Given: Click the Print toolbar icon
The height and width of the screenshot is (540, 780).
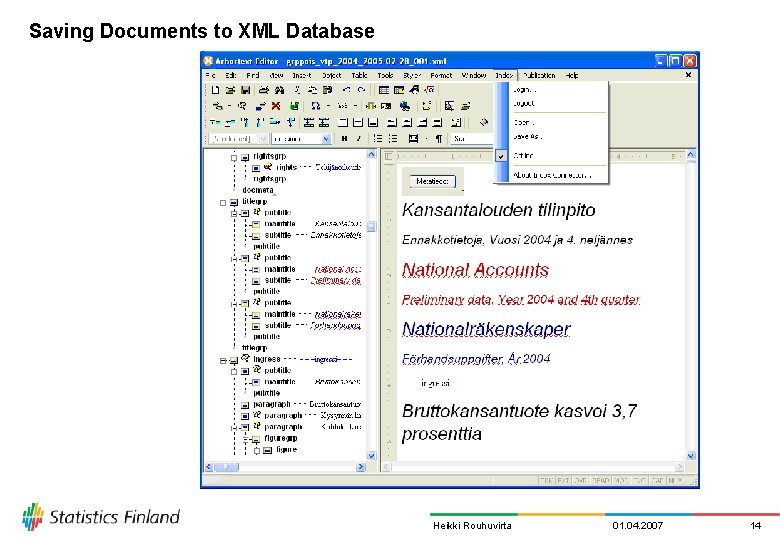Looking at the screenshot, I should pyautogui.click(x=264, y=90).
